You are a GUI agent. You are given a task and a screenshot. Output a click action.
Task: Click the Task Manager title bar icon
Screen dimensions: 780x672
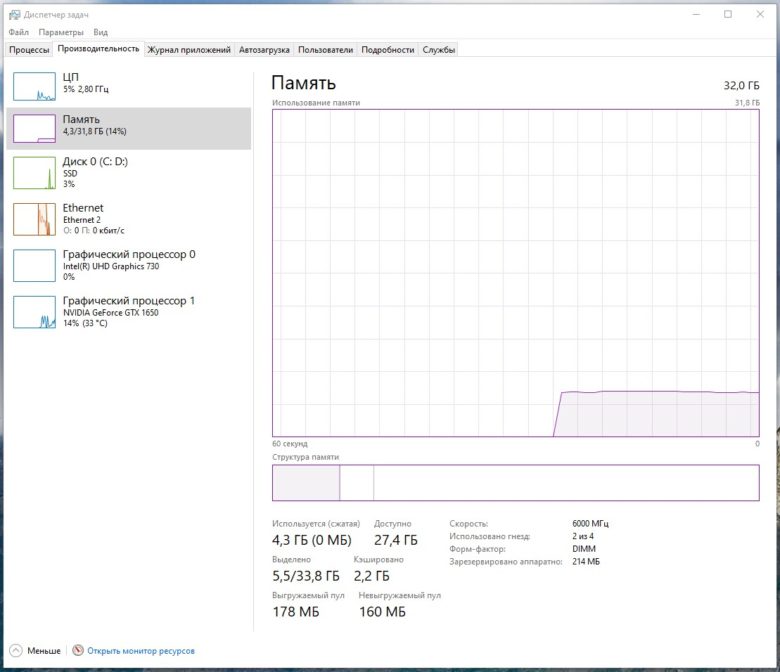click(14, 15)
